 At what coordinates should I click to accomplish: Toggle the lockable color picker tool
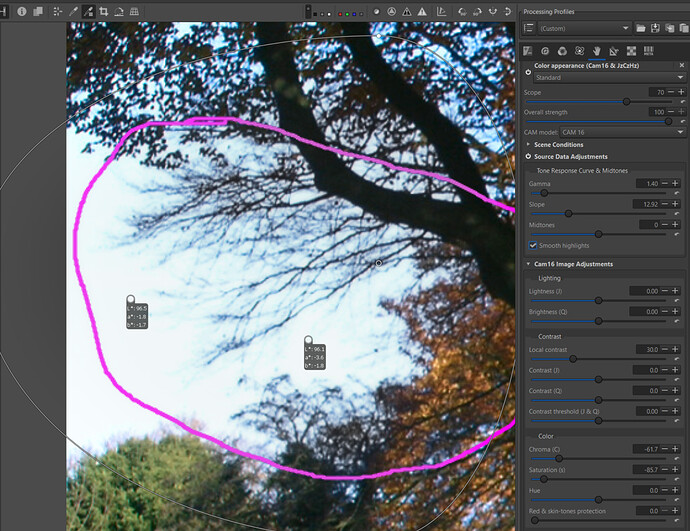(88, 11)
